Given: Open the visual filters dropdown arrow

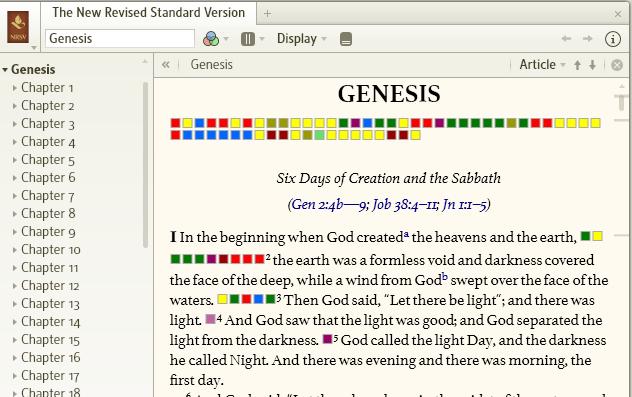Looking at the screenshot, I should [x=226, y=39].
